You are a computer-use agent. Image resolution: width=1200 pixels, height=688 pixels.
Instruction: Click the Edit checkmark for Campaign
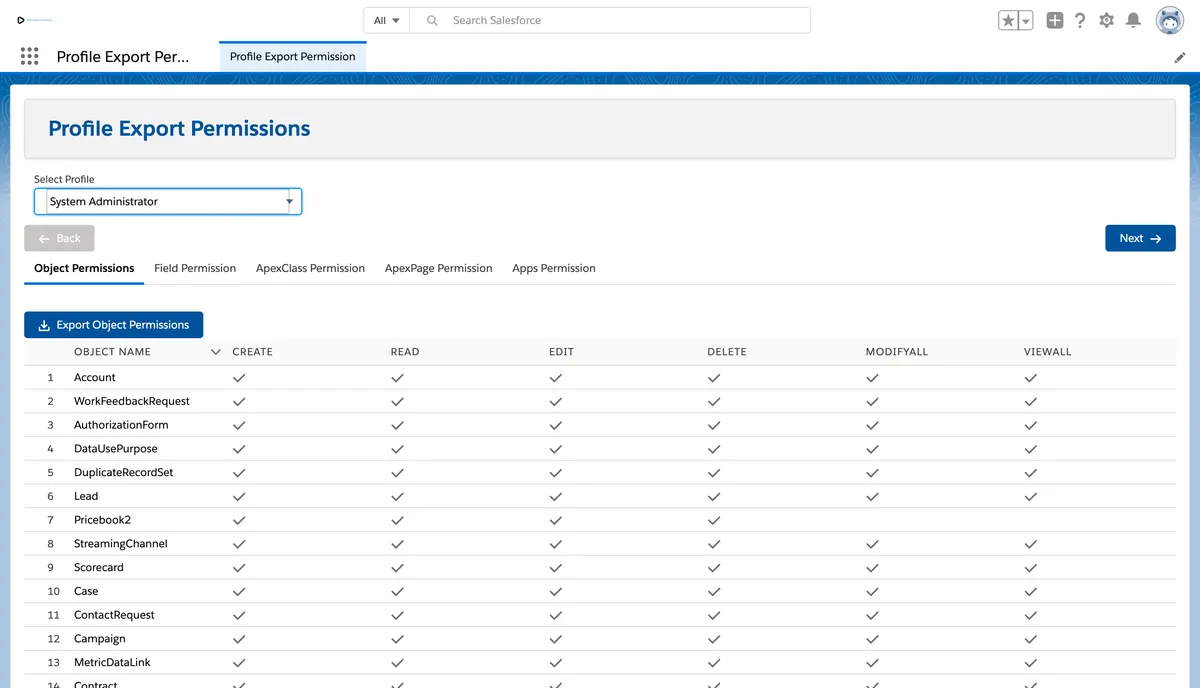pyautogui.click(x=556, y=639)
